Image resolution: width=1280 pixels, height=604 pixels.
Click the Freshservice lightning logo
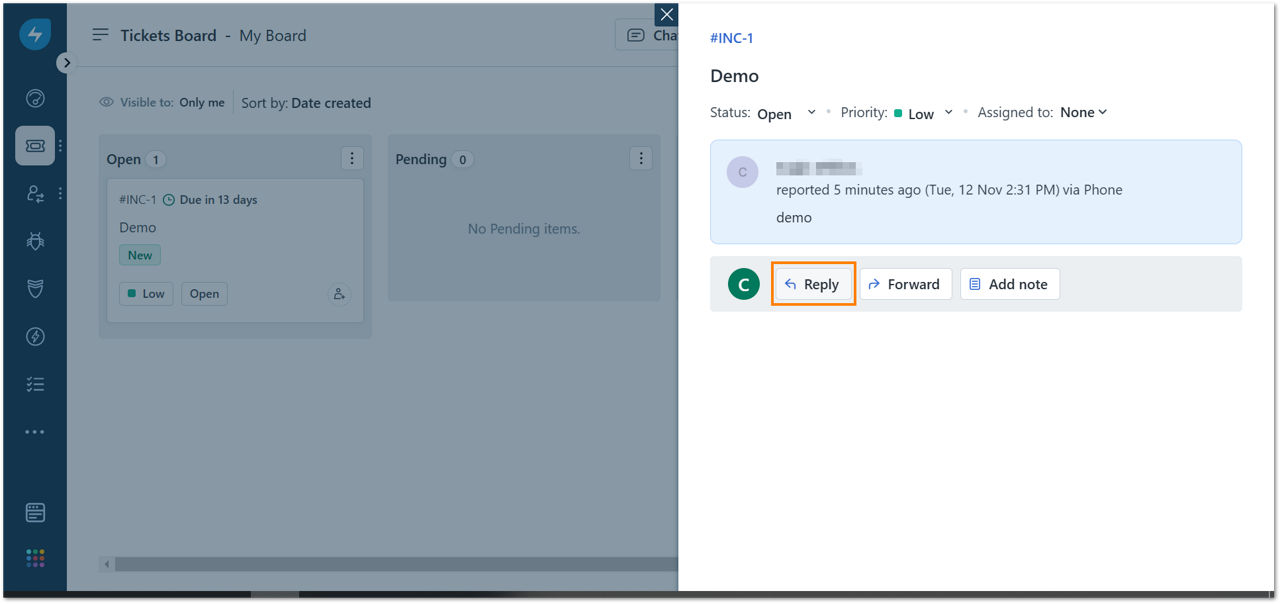point(35,35)
